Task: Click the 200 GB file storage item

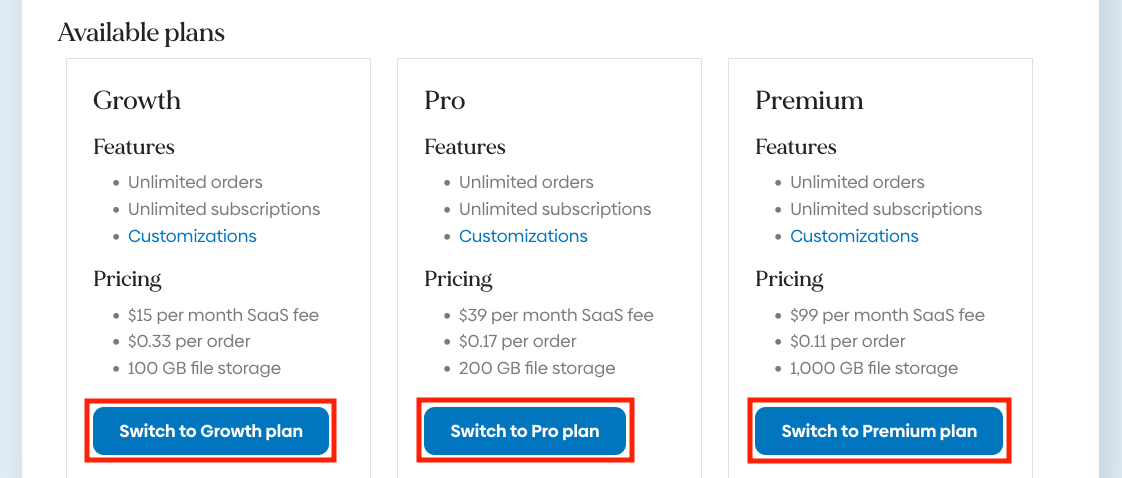Action: [537, 368]
